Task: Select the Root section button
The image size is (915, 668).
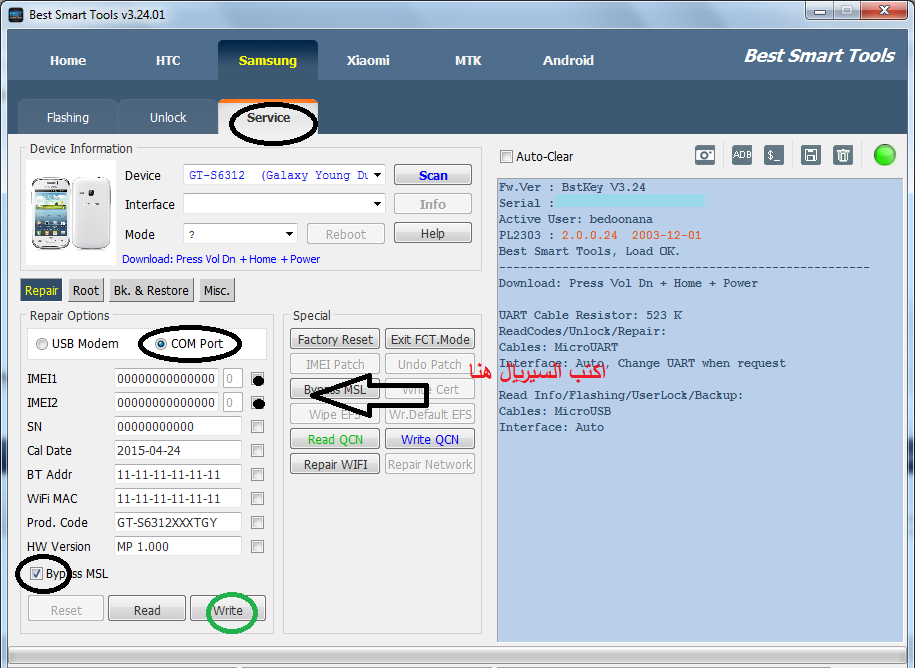Action: pos(86,291)
